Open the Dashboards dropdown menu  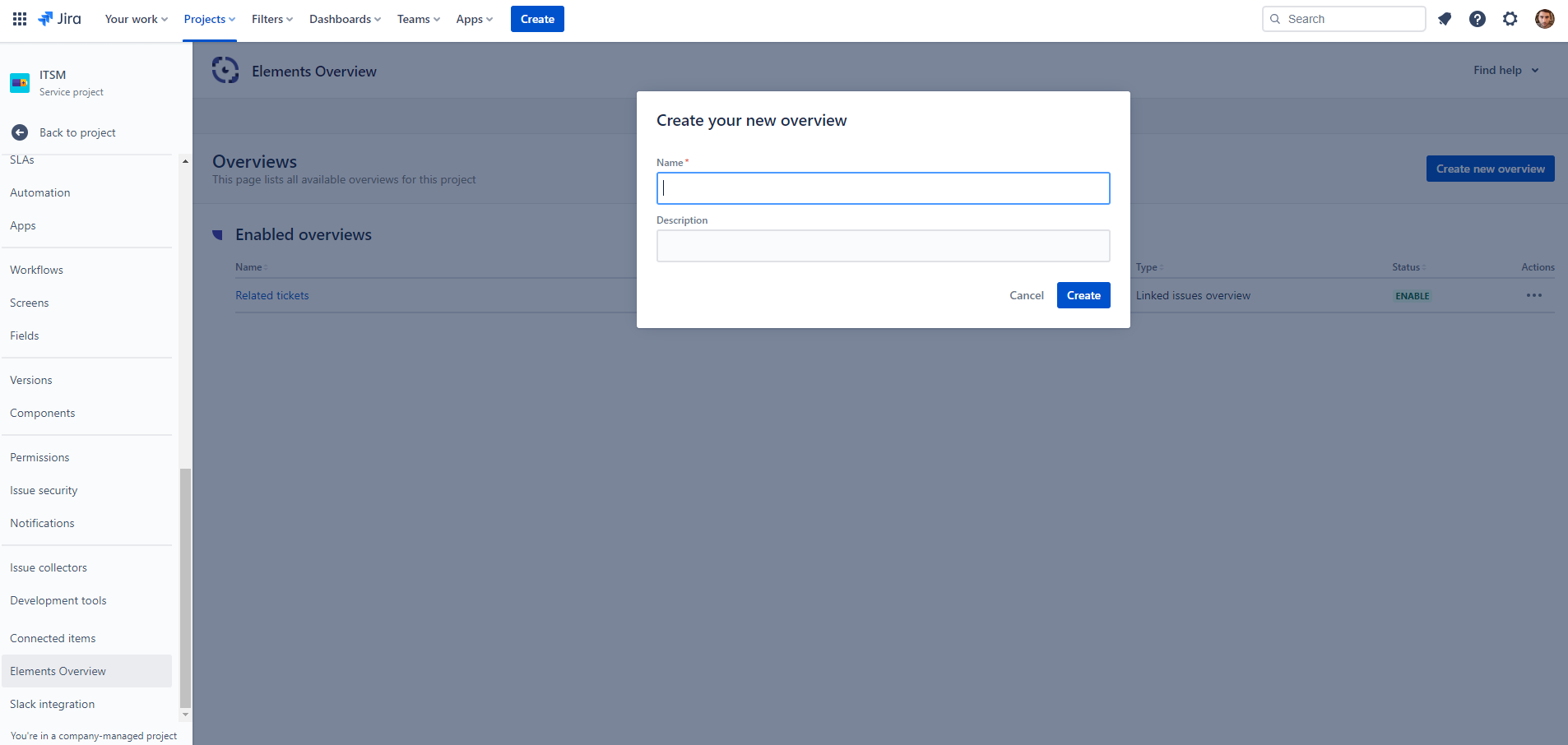click(x=345, y=19)
